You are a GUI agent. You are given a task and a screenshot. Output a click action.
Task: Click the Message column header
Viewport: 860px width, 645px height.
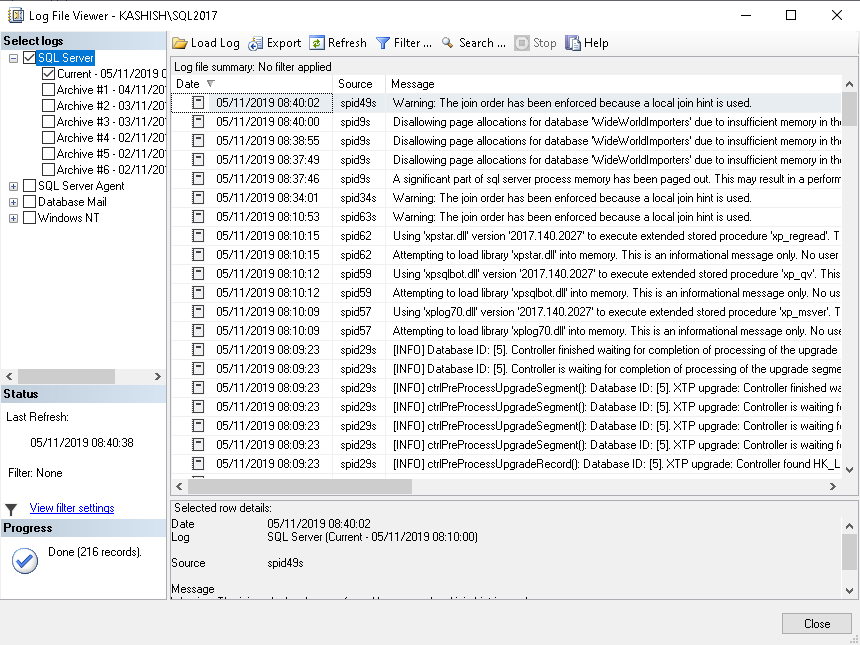613,84
